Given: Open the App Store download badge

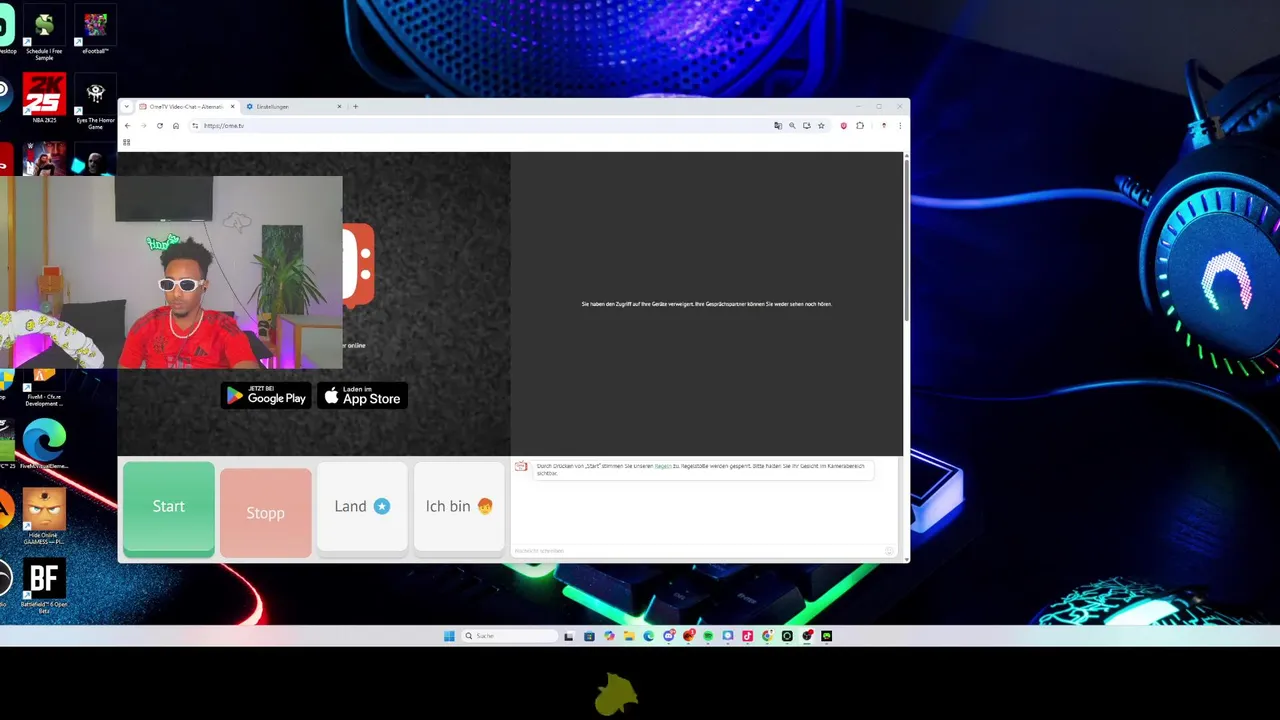Looking at the screenshot, I should [x=362, y=396].
